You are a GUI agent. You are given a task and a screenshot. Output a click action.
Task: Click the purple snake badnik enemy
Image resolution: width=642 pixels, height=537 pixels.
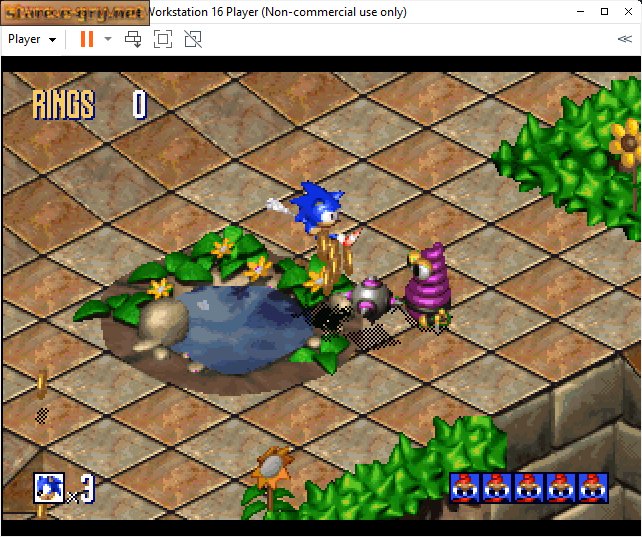coord(428,287)
